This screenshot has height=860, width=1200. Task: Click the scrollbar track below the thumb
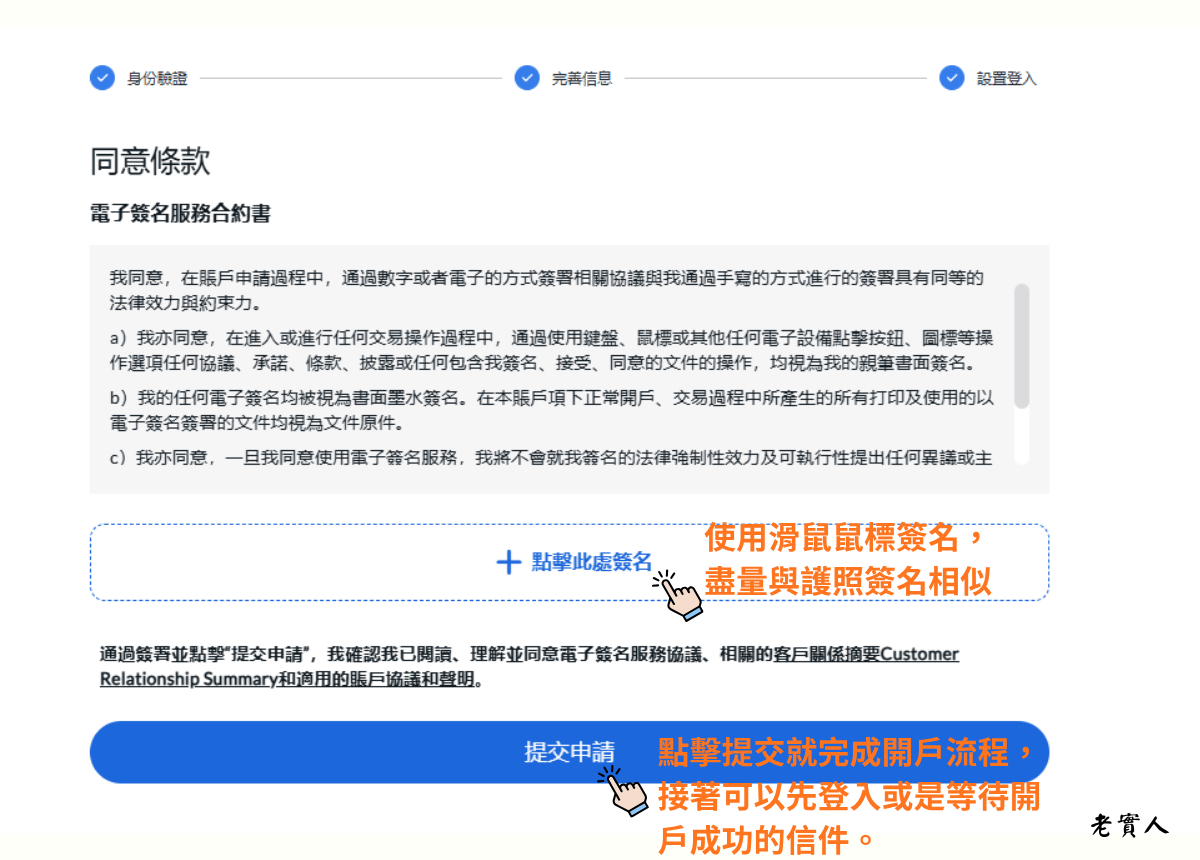point(1021,438)
